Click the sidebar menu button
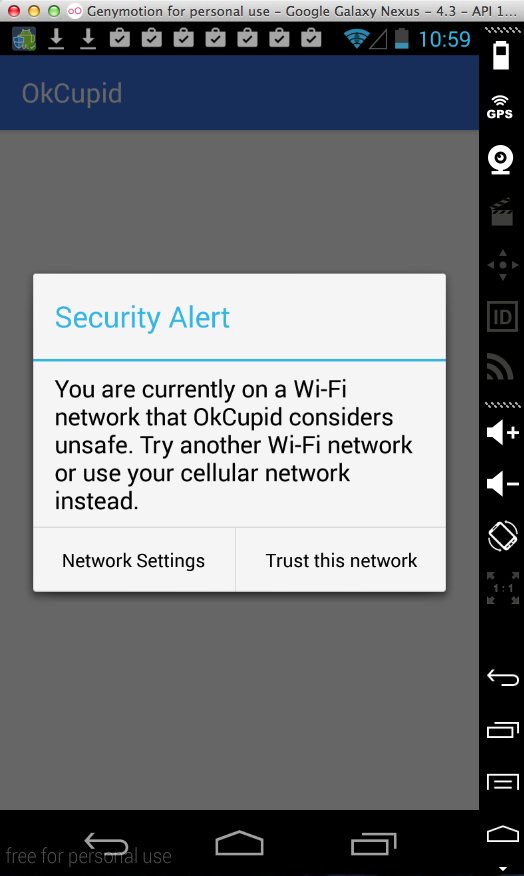The image size is (524, 876). (503, 782)
